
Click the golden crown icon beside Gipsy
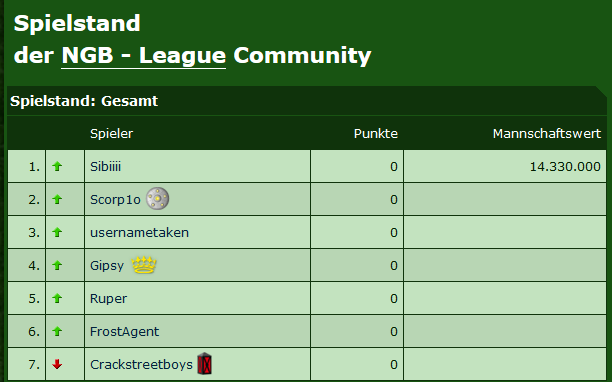pyautogui.click(x=144, y=265)
